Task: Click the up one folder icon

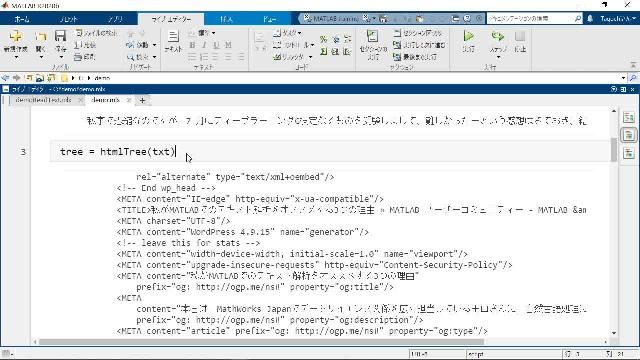Action: click(29, 78)
